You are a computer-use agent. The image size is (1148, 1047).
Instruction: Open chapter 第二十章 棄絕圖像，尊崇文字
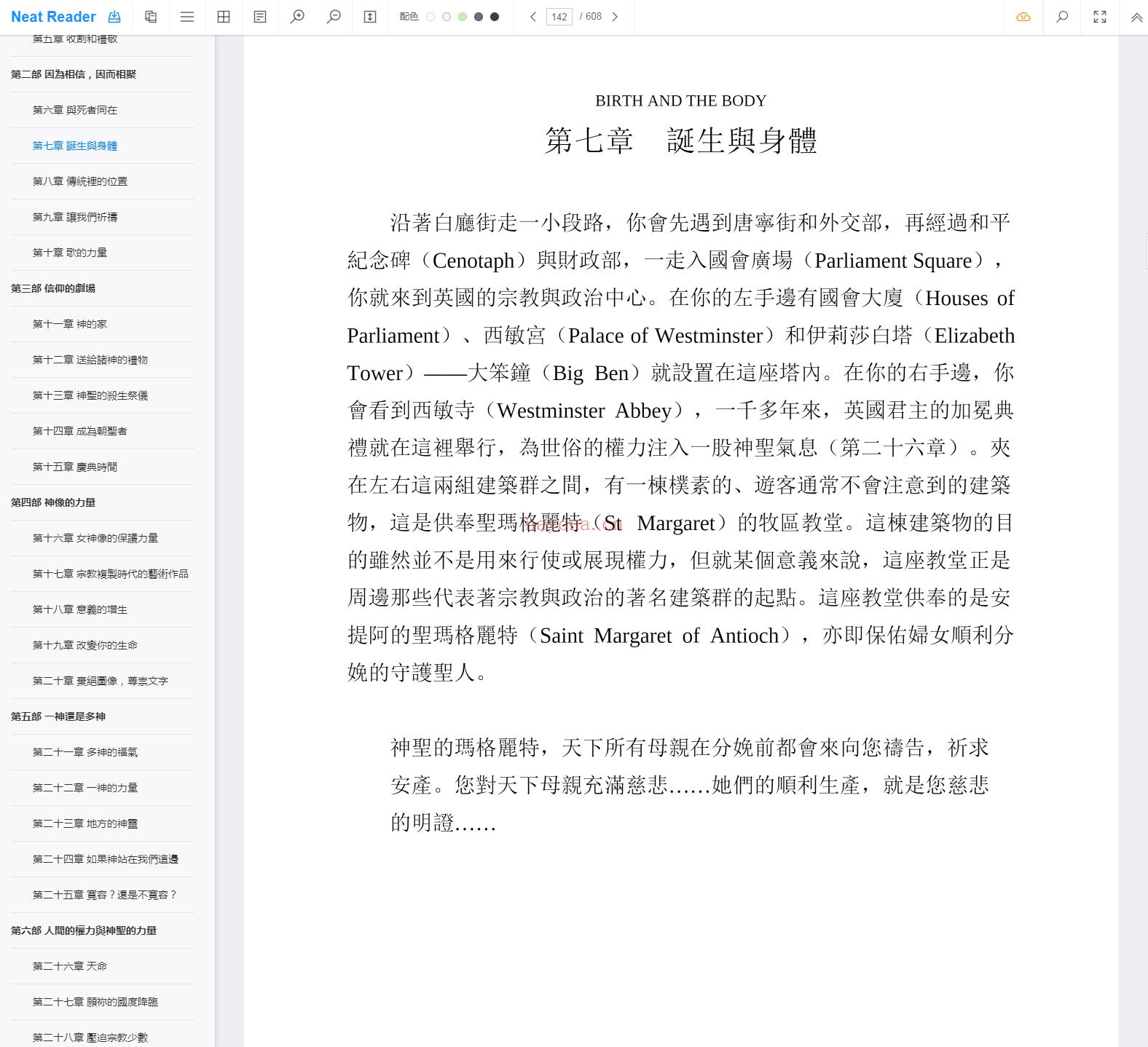101,681
